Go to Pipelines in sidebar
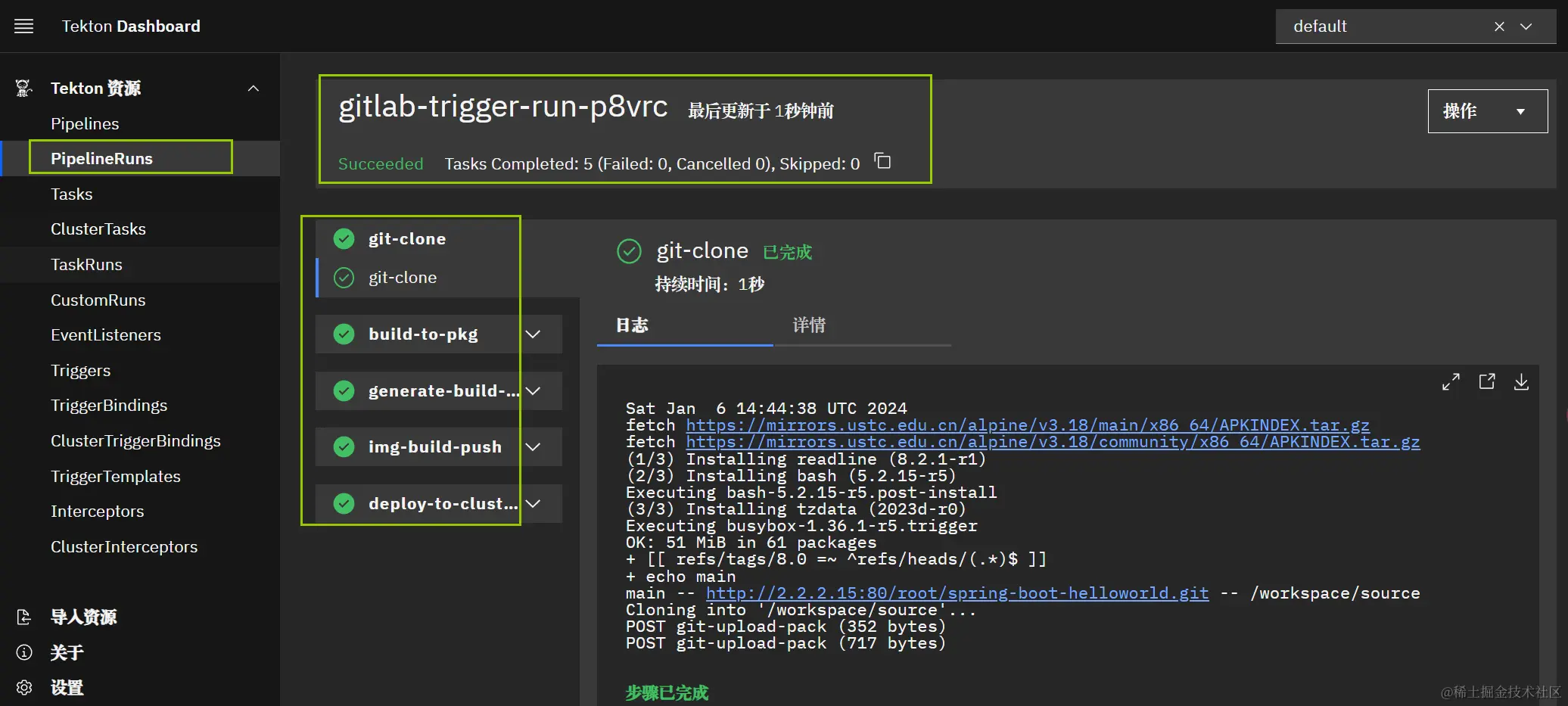The height and width of the screenshot is (706, 1568). pyautogui.click(x=85, y=123)
